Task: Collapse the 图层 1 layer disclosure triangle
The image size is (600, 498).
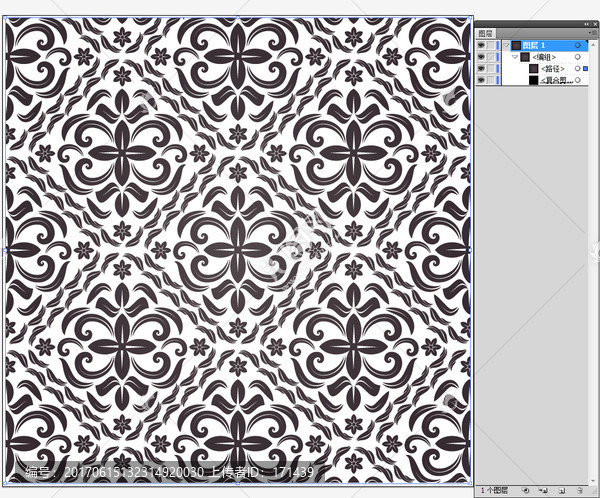Action: (x=507, y=45)
